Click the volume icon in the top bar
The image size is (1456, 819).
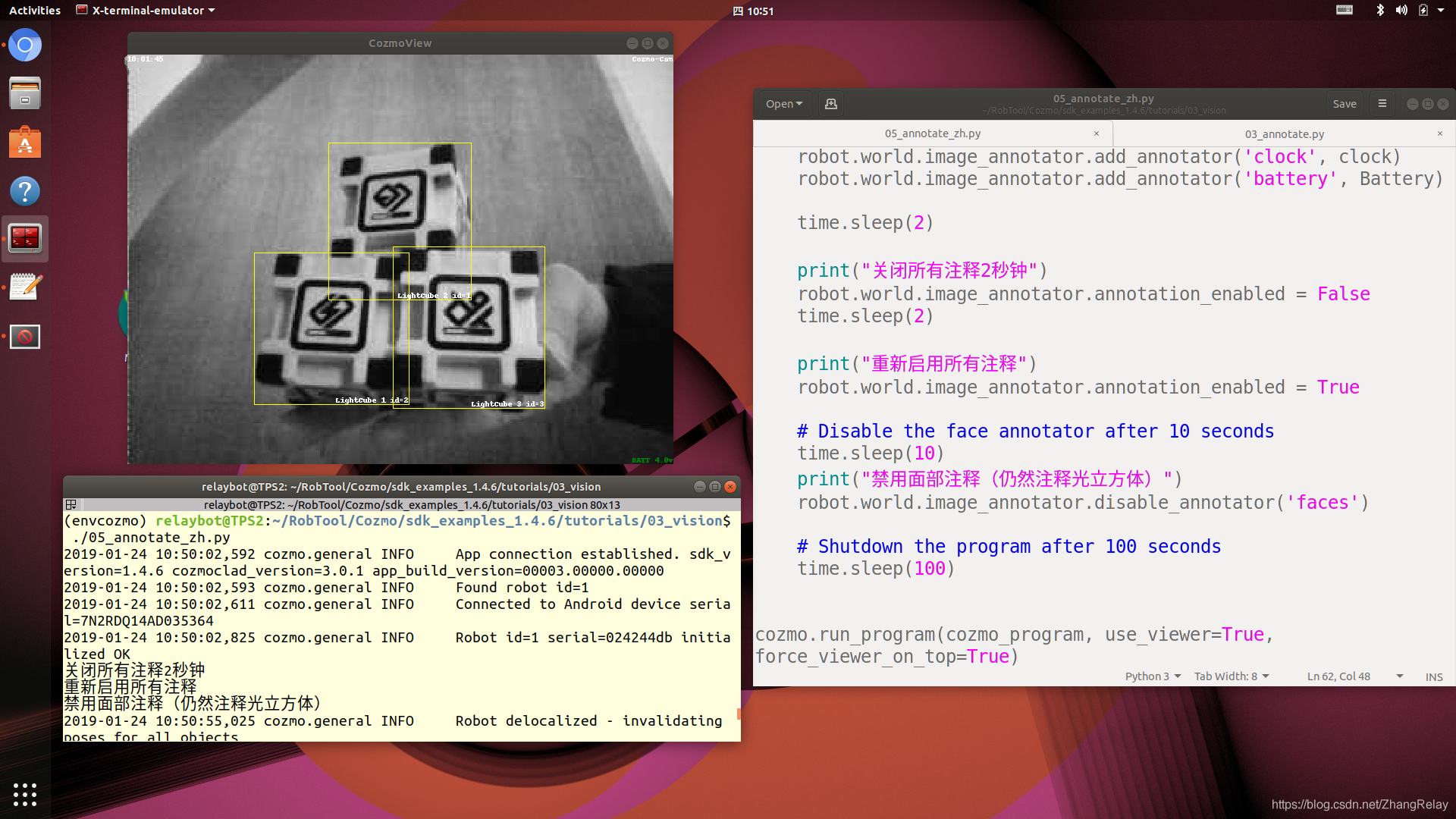(x=1401, y=10)
